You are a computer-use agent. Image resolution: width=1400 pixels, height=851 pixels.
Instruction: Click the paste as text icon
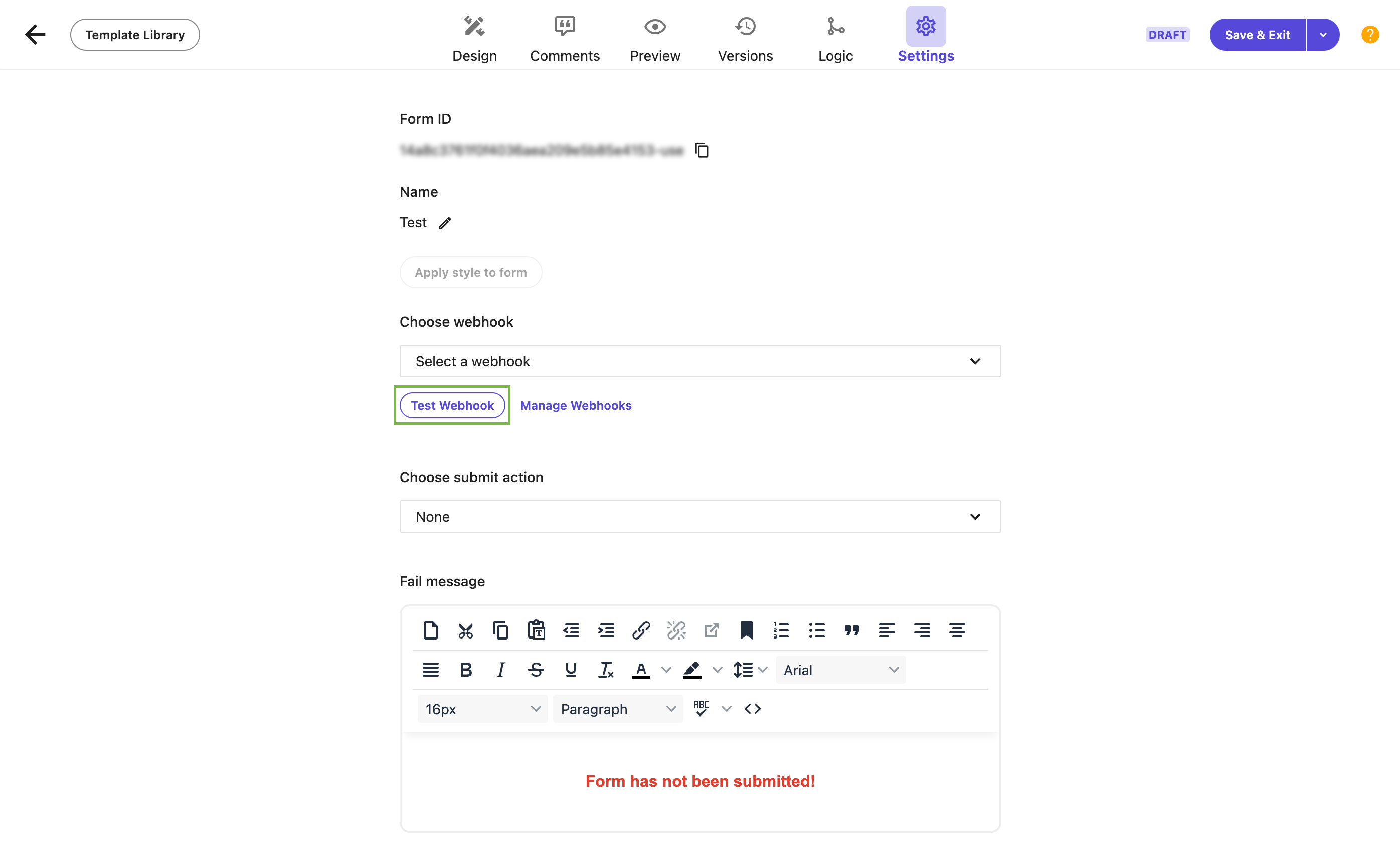click(536, 630)
